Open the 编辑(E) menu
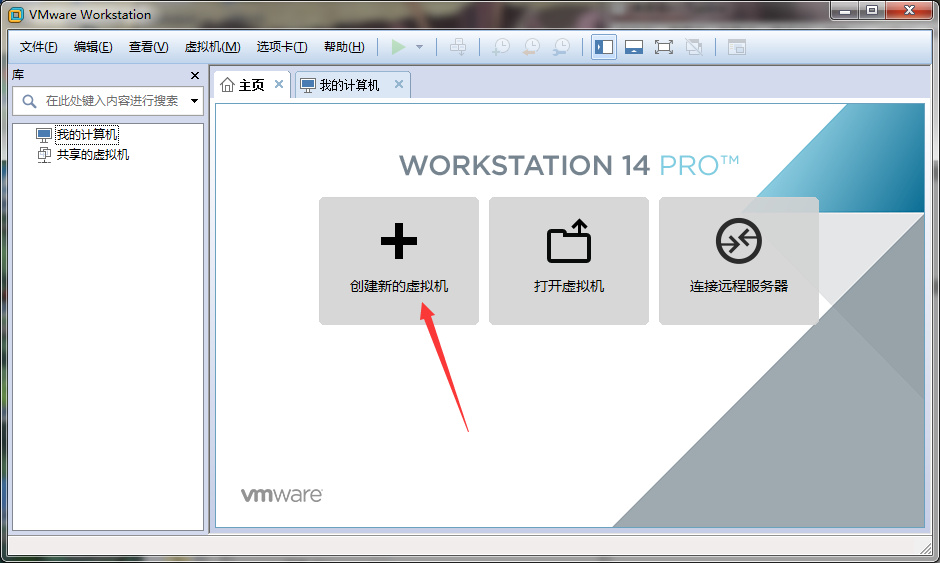Viewport: 940px width, 563px height. pos(93,47)
